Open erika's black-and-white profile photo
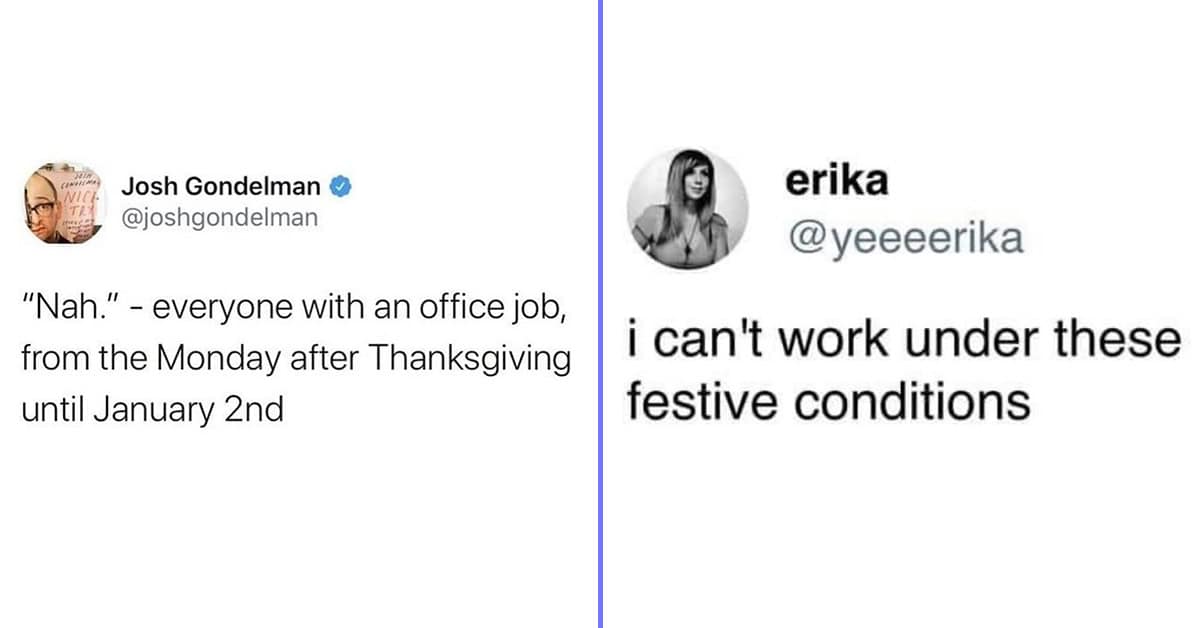 click(687, 210)
